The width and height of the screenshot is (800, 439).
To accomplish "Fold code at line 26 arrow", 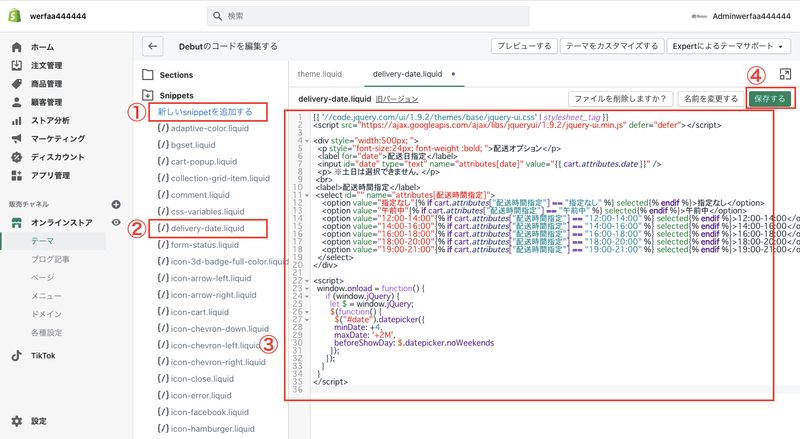I will (307, 312).
